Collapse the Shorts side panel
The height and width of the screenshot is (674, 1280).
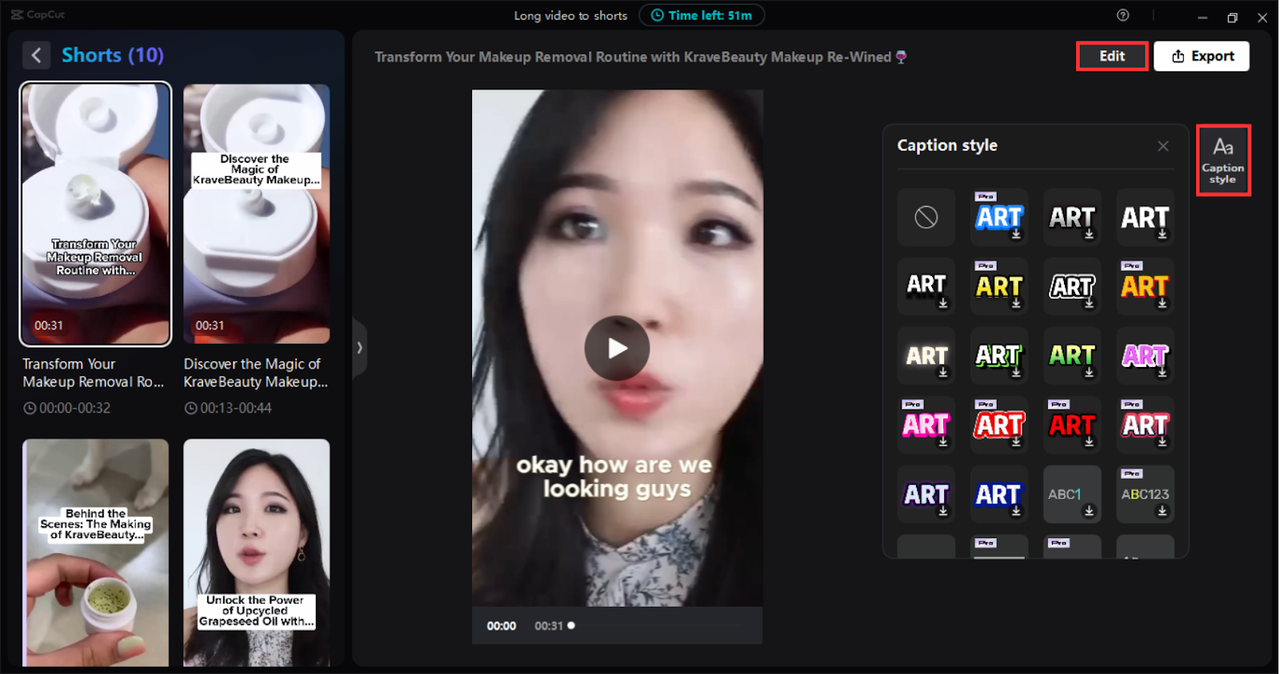pos(359,348)
